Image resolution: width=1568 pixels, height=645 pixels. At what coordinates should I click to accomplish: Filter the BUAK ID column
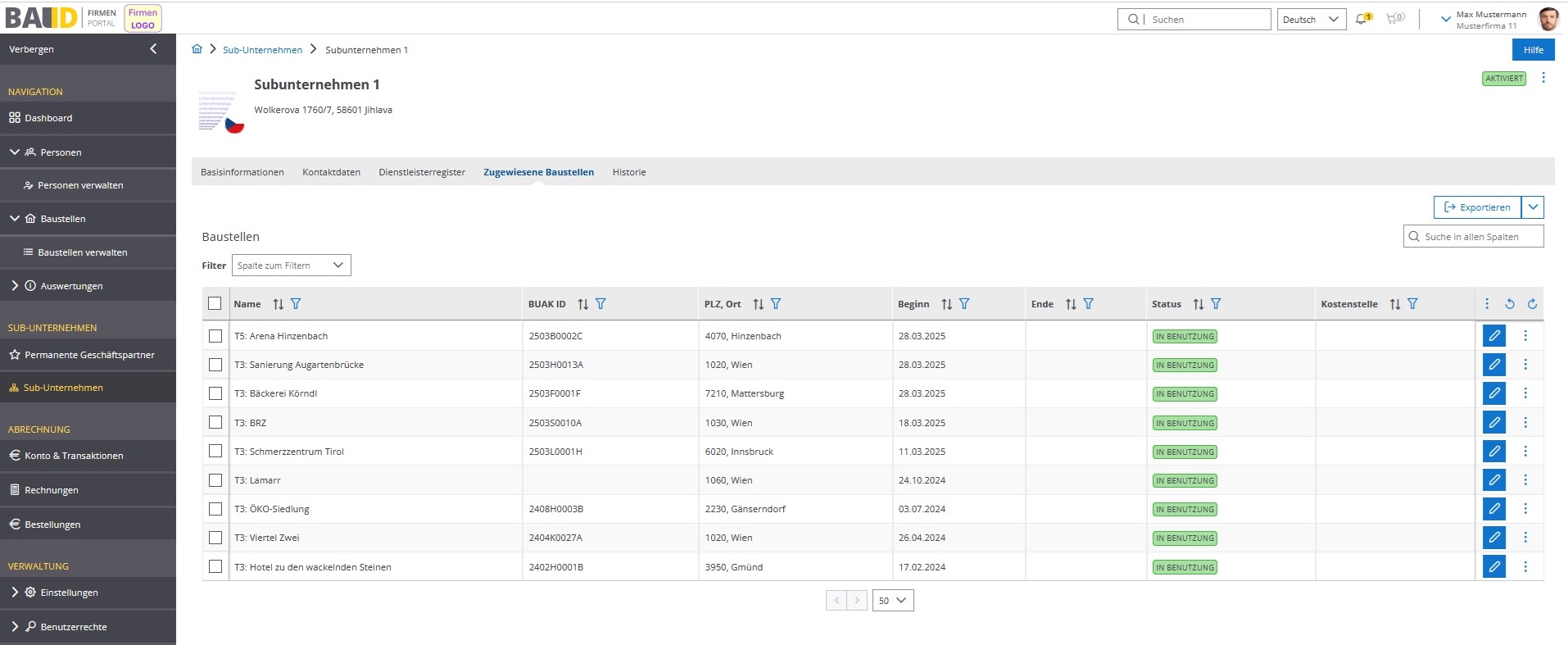click(x=600, y=304)
